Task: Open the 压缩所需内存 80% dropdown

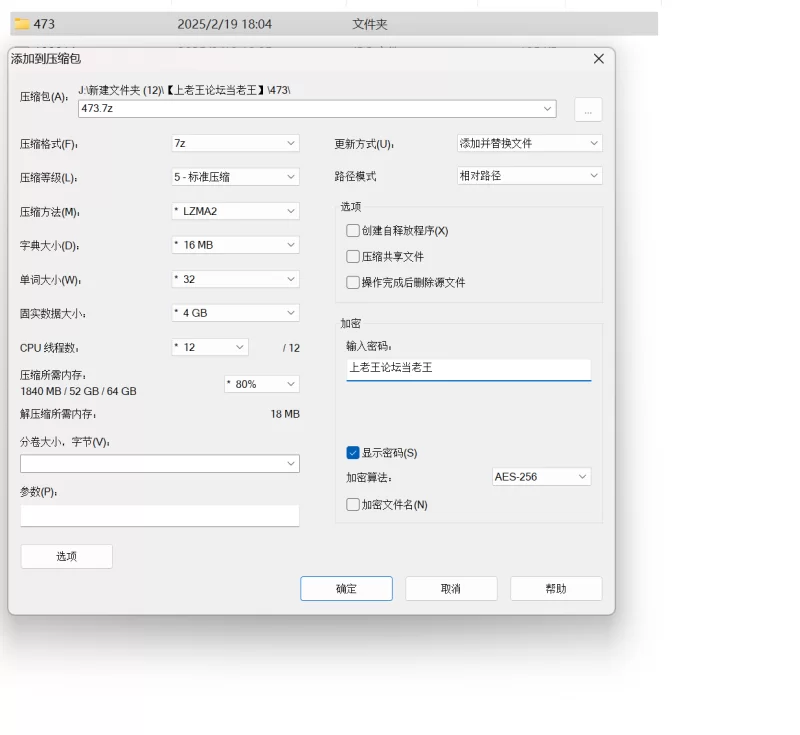Action: (x=262, y=384)
